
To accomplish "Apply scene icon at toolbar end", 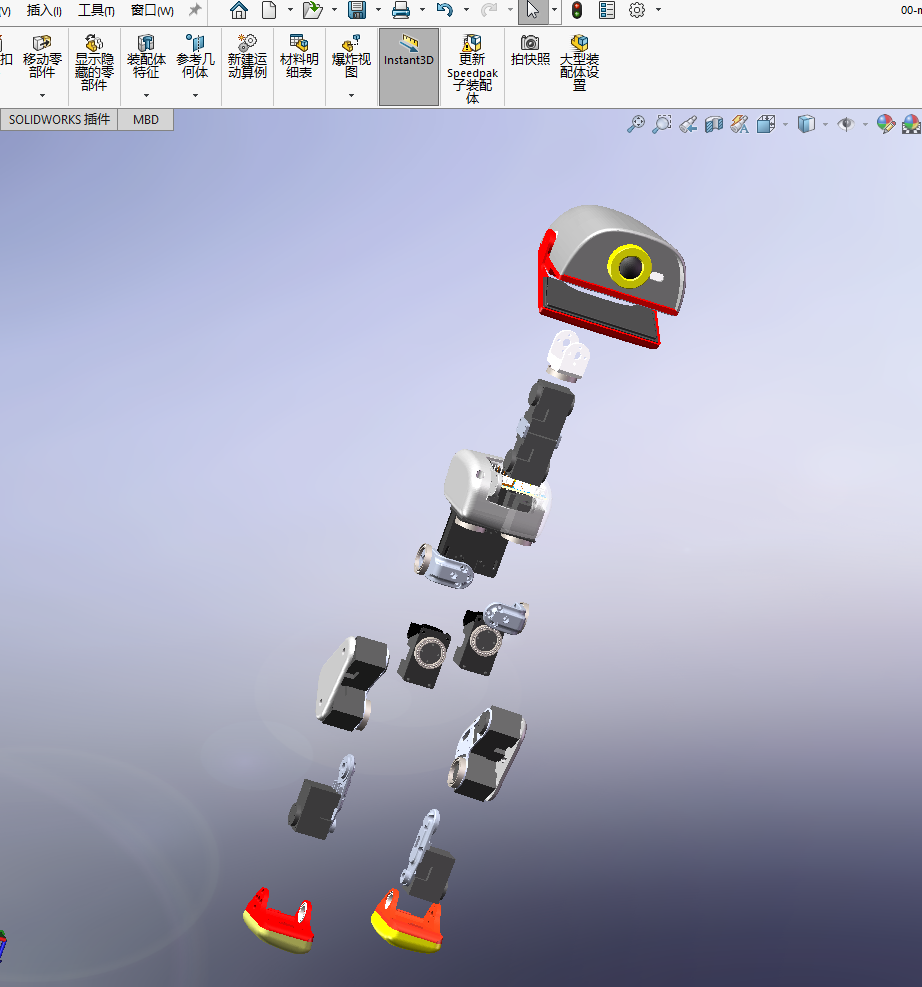I will (911, 124).
